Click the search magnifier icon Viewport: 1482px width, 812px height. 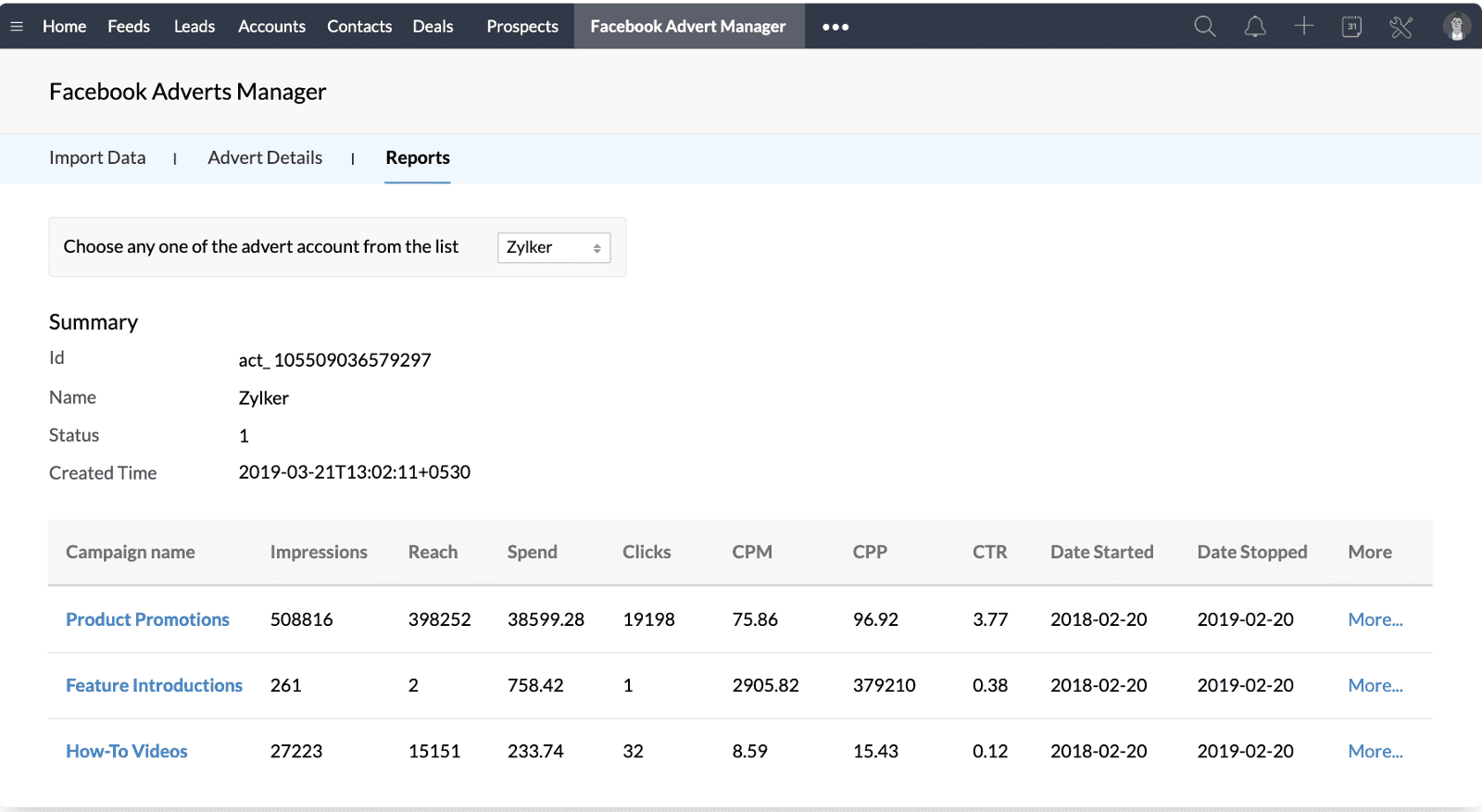1205,27
